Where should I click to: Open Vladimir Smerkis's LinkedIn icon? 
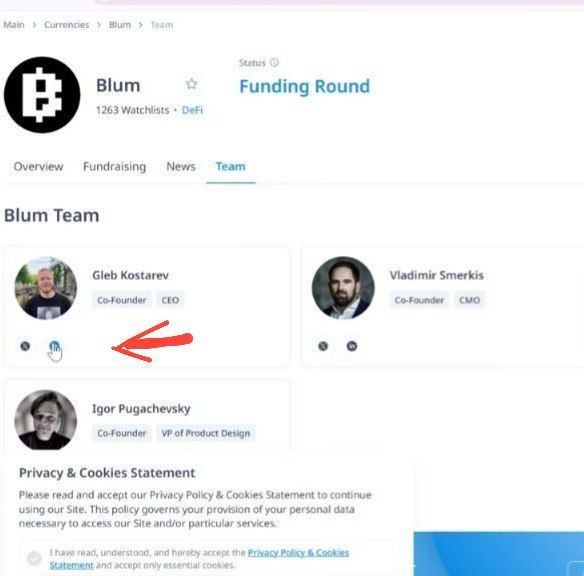(352, 346)
